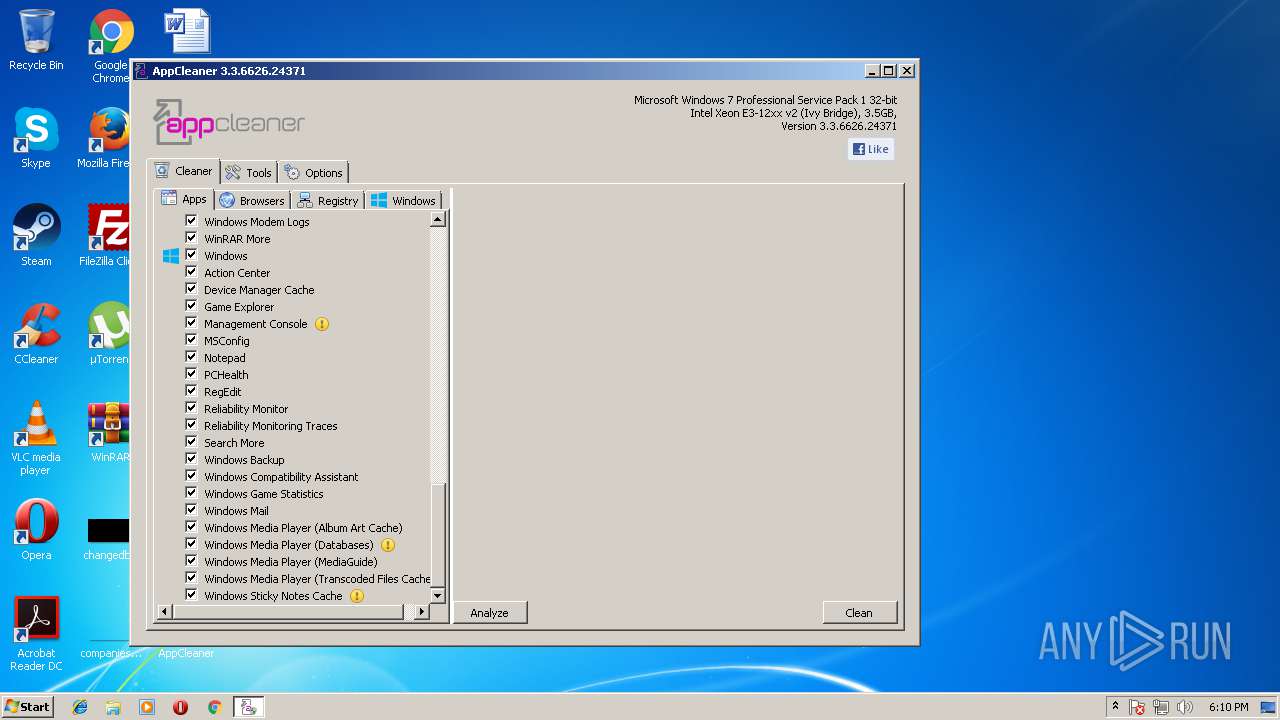Open Windows Explorer folder in the taskbar
The width and height of the screenshot is (1280, 720).
click(x=113, y=707)
